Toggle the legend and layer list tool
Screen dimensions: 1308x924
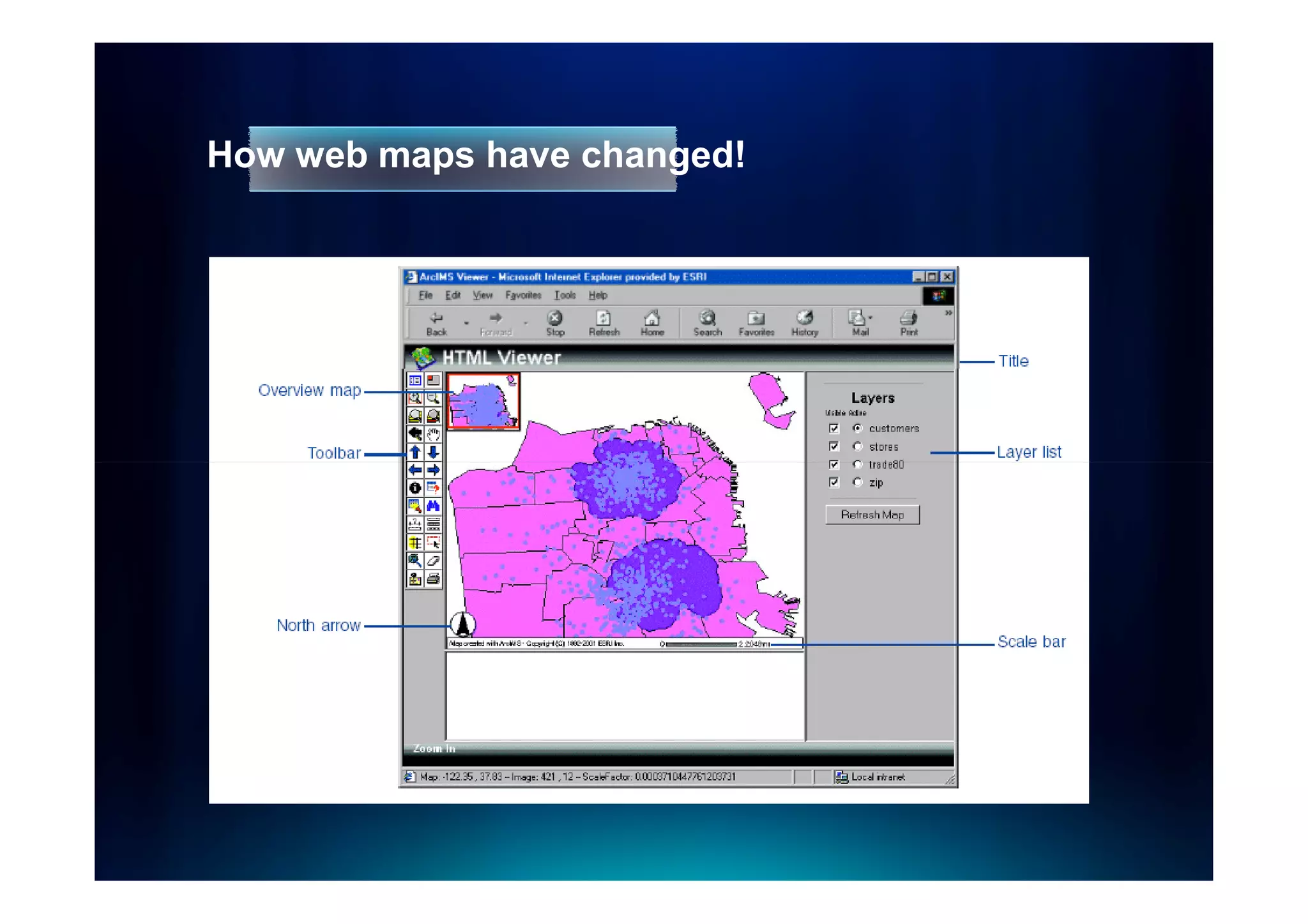tap(415, 381)
